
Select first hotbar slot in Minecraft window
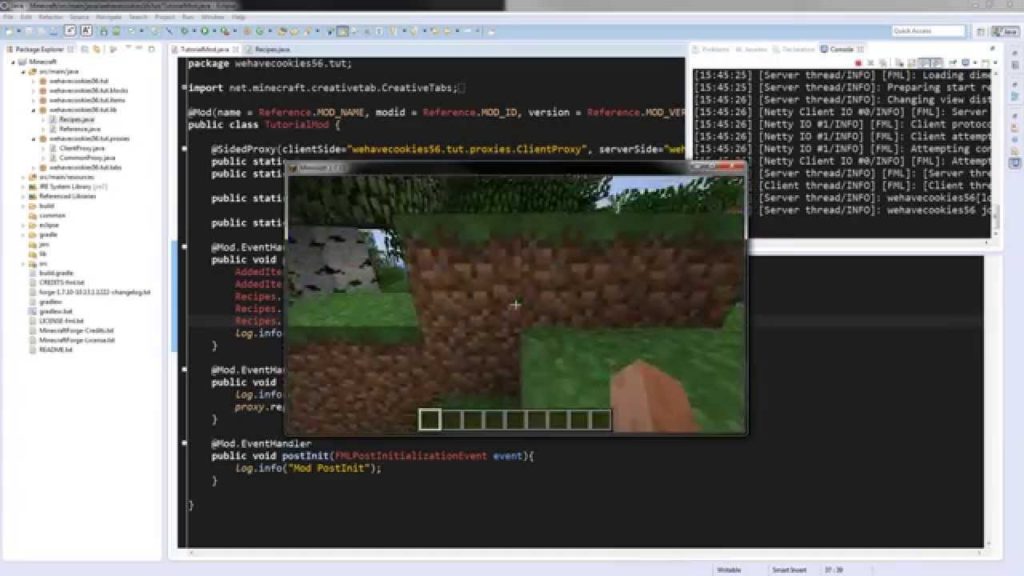[430, 419]
